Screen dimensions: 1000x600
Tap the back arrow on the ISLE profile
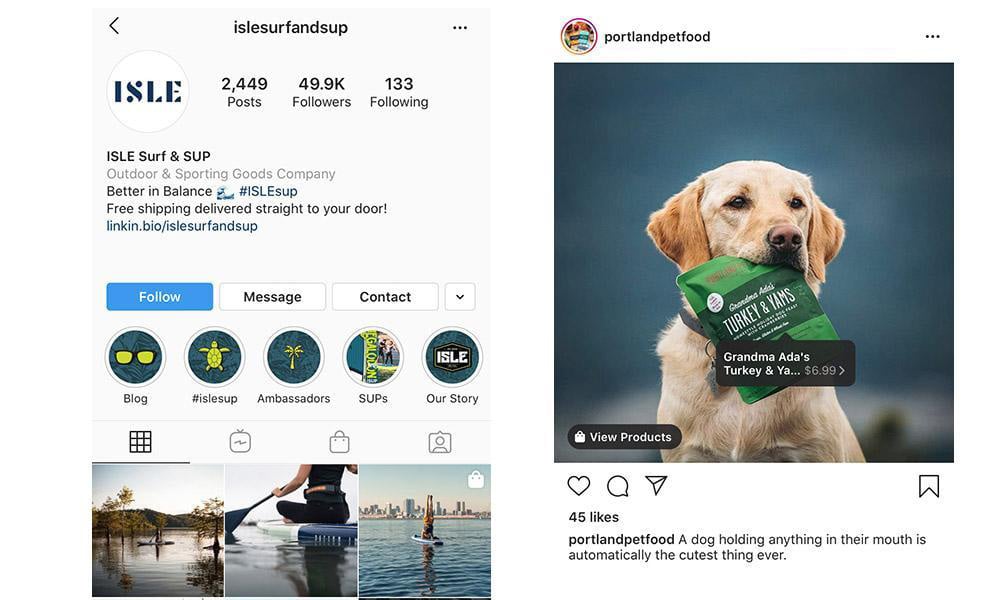(x=114, y=26)
